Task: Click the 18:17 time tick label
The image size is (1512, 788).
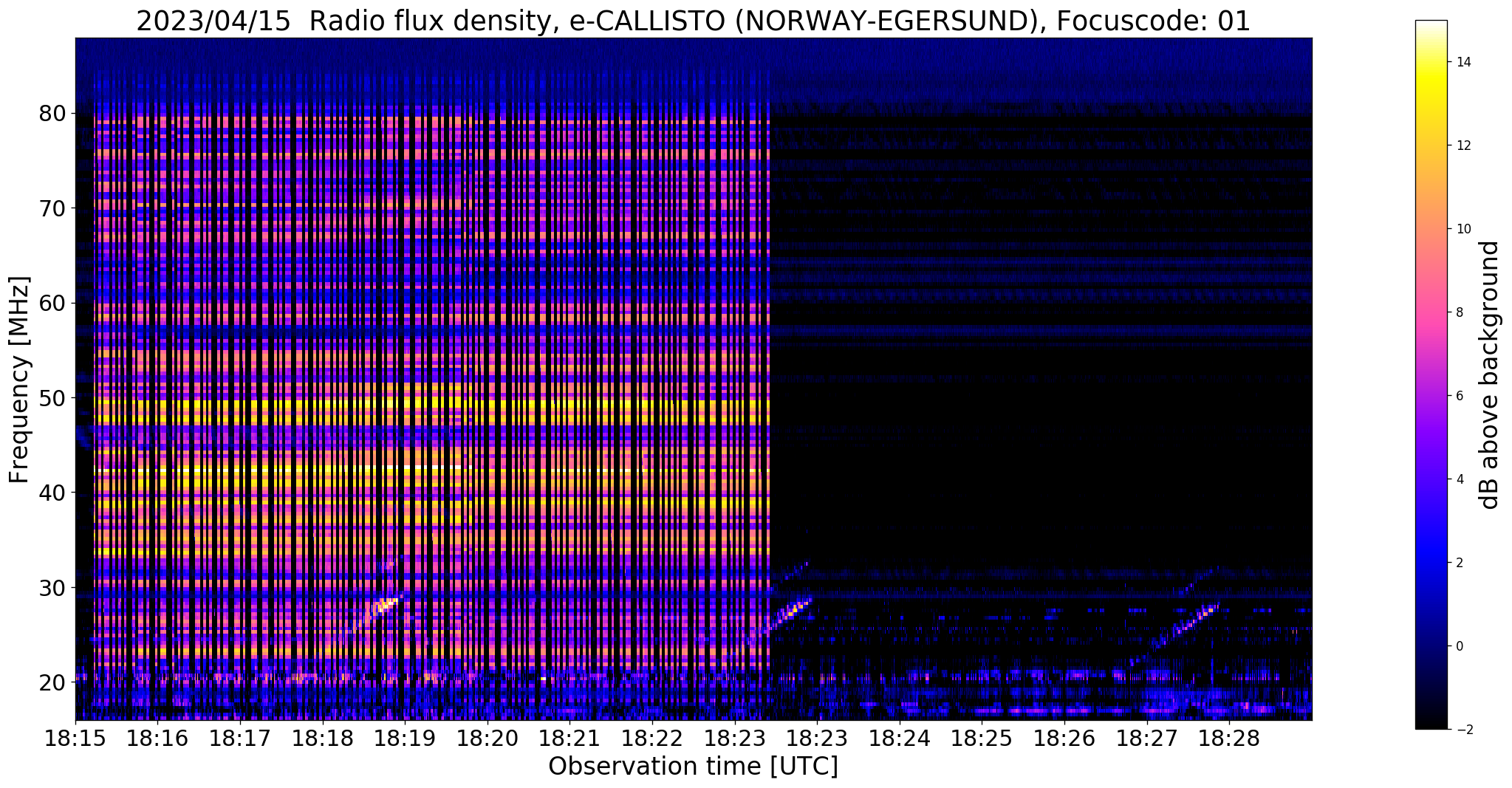Action: 240,739
